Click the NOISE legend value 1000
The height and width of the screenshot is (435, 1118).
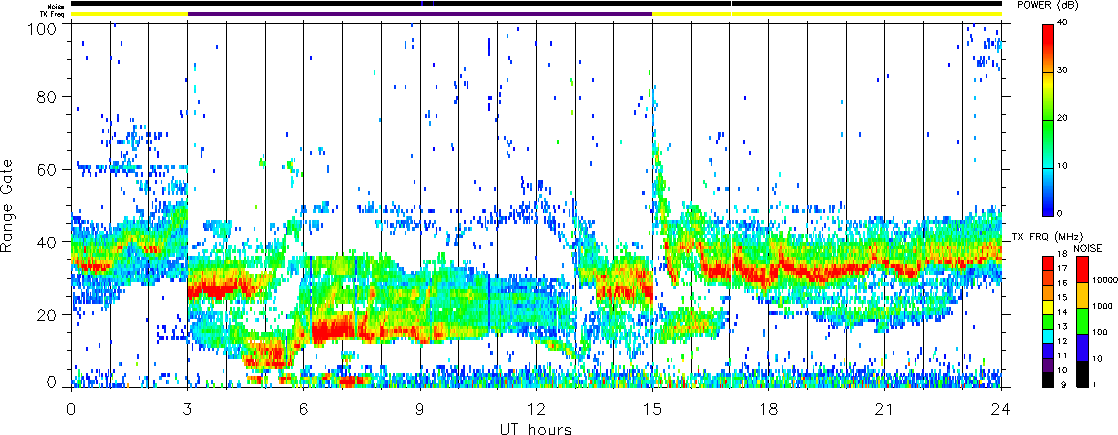1102,306
